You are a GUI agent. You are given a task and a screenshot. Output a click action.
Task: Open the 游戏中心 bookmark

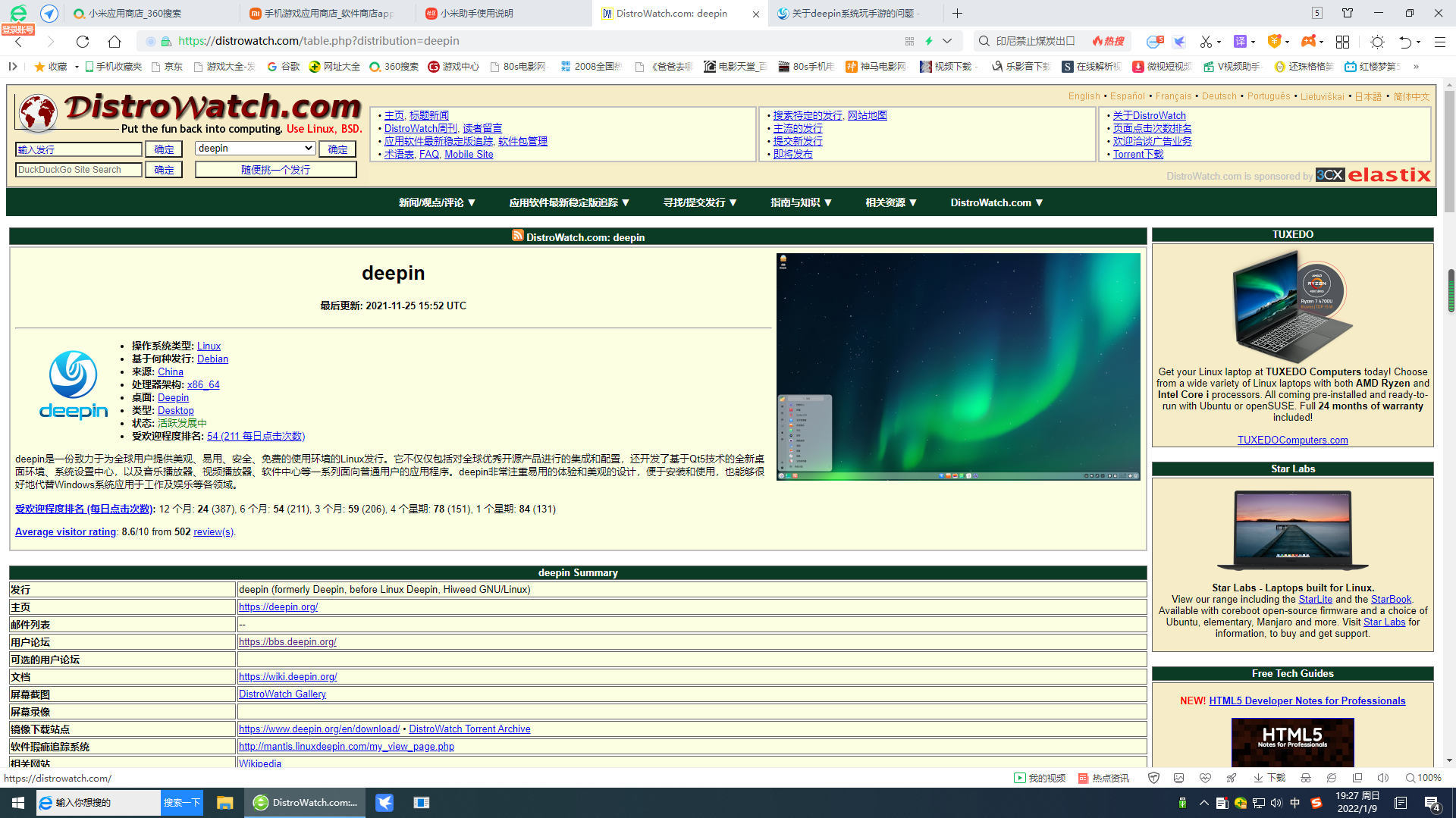coord(453,67)
